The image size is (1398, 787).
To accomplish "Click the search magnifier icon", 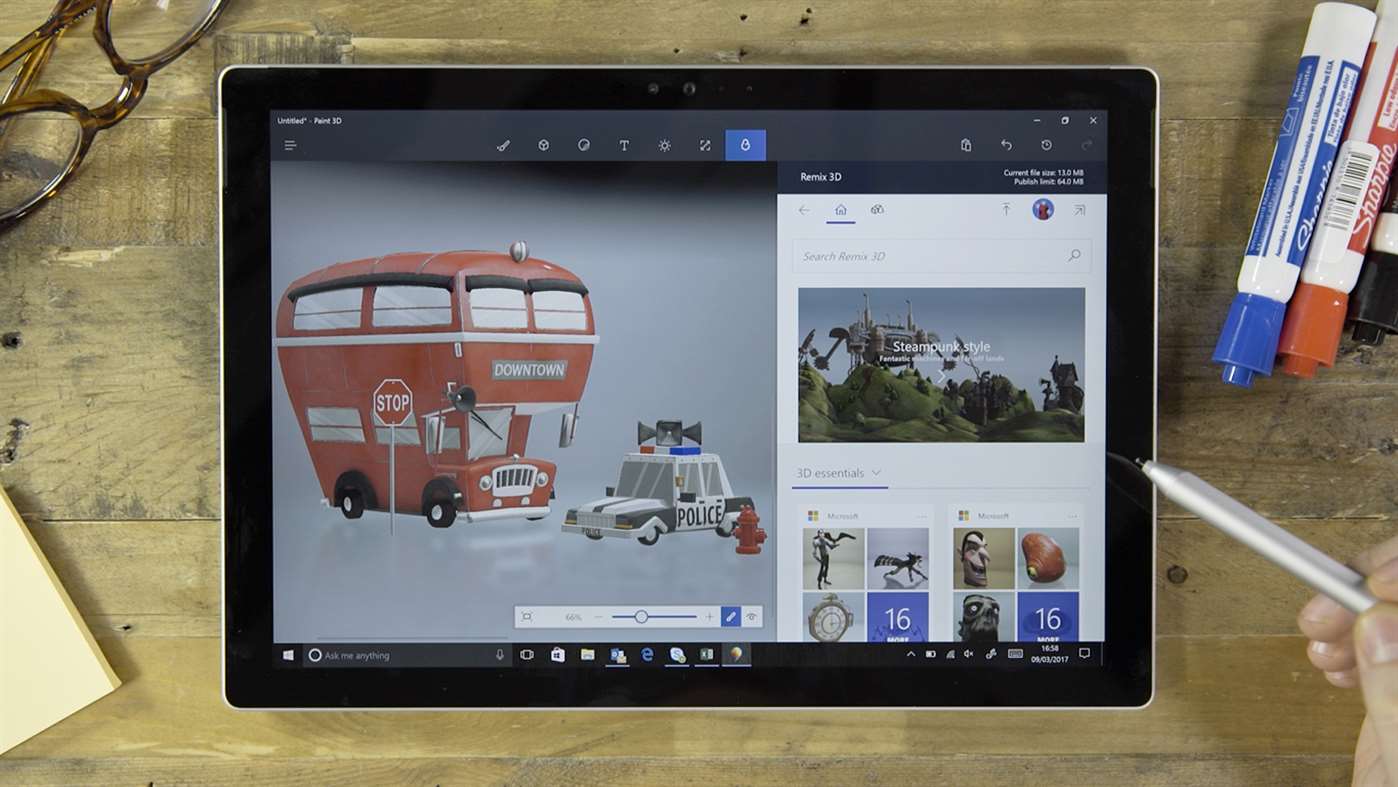I will click(x=1074, y=256).
